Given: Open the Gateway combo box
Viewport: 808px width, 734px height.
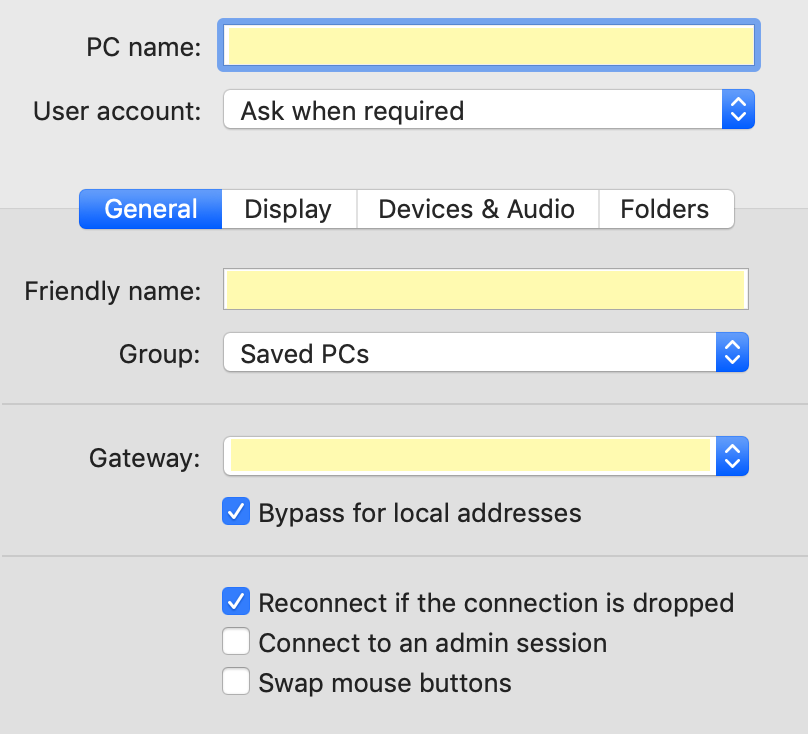Looking at the screenshot, I should click(x=485, y=456).
